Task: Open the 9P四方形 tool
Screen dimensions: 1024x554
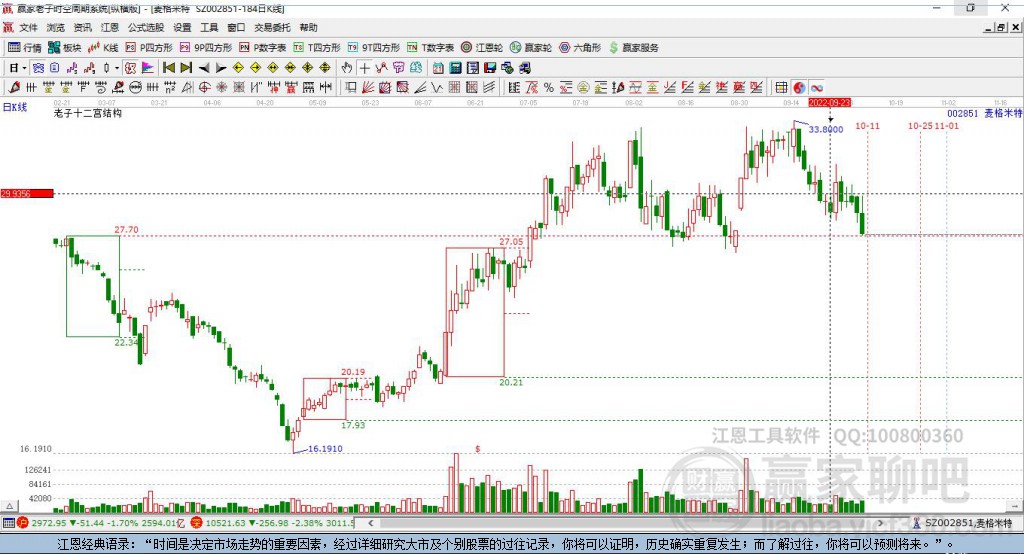Action: pyautogui.click(x=206, y=48)
